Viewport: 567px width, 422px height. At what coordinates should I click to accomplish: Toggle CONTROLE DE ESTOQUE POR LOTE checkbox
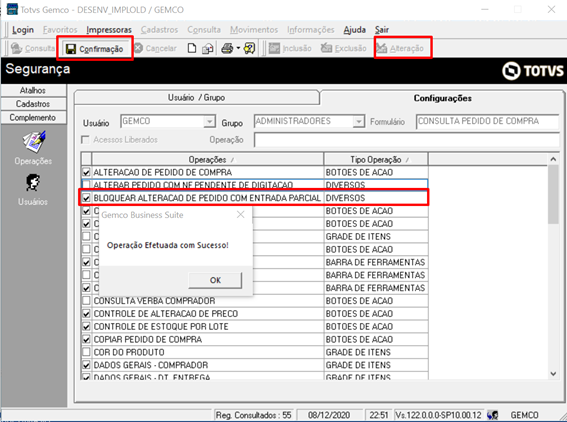(x=86, y=327)
